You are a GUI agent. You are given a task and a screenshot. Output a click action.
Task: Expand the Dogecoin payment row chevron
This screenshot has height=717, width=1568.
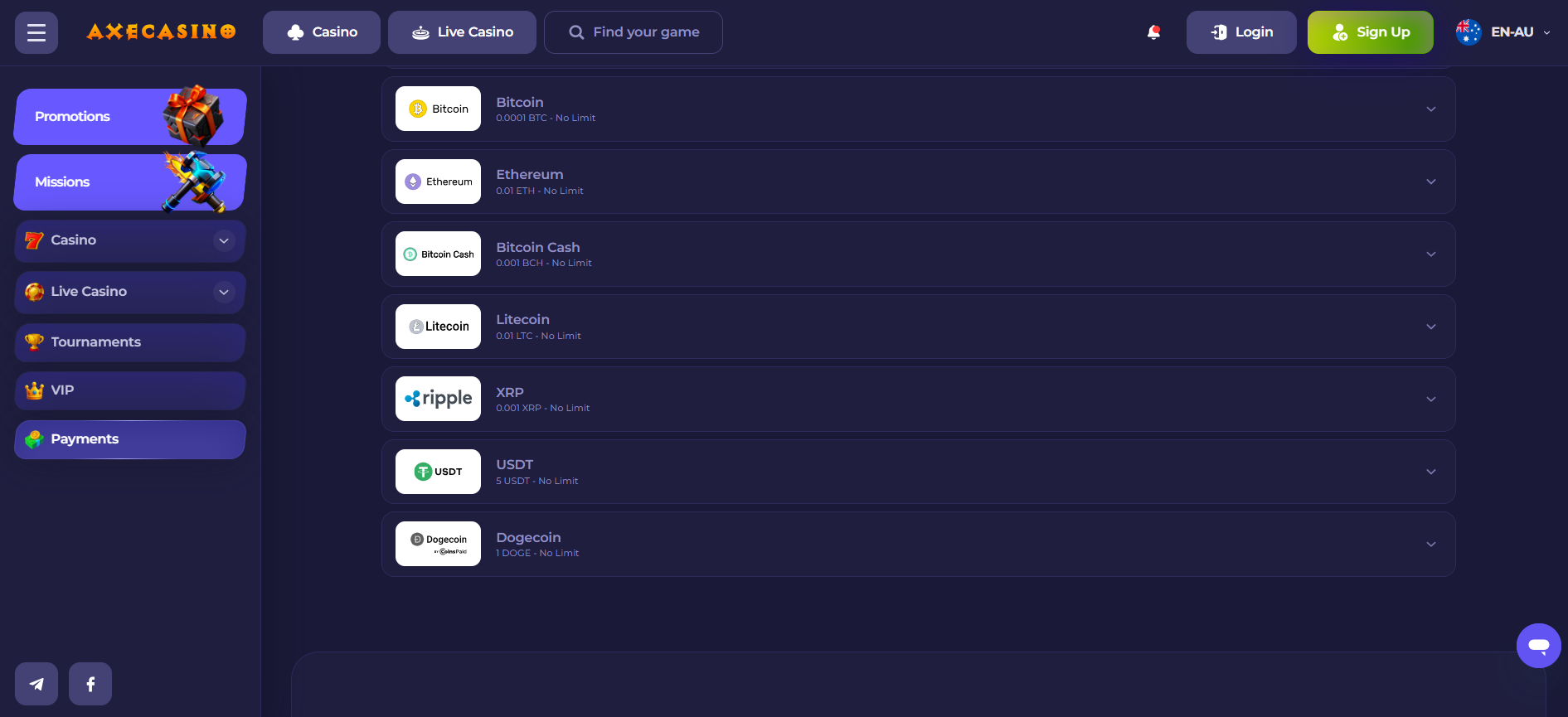point(1431,545)
